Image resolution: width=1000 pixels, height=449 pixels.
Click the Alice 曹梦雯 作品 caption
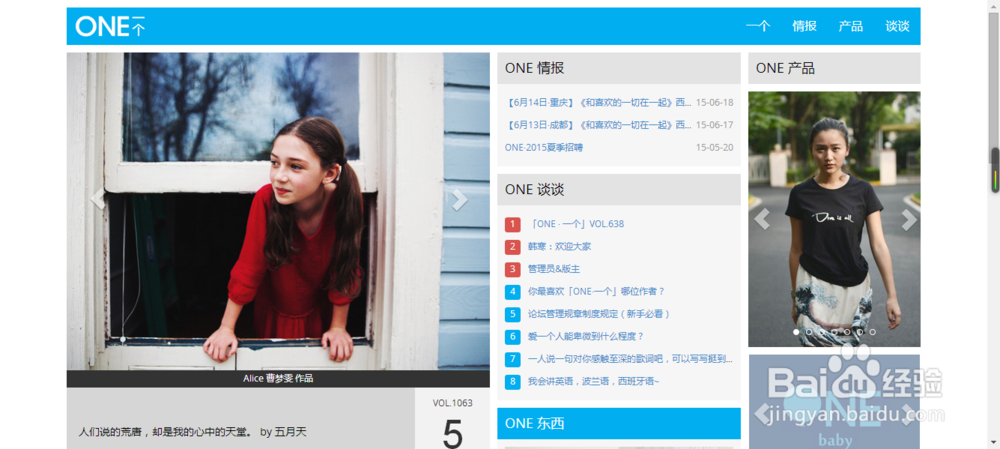278,378
